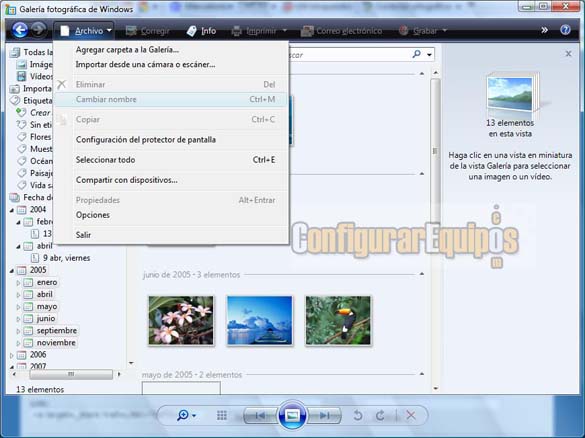
Task: Collapse the mayo de 2005 group
Action: [422, 374]
